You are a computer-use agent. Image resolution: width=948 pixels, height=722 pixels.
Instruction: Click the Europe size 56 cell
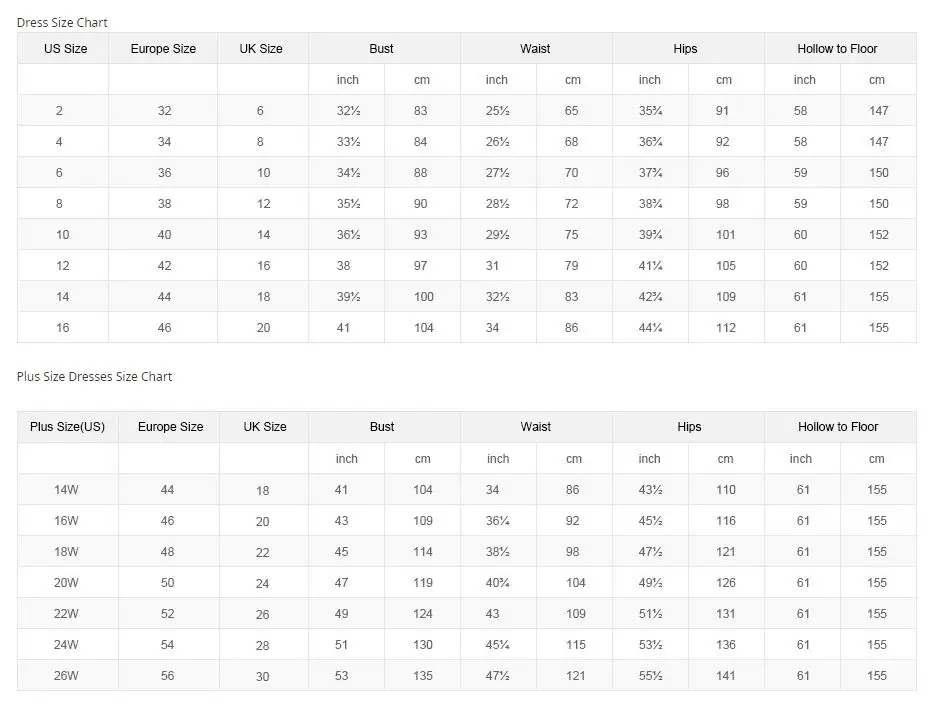click(167, 676)
